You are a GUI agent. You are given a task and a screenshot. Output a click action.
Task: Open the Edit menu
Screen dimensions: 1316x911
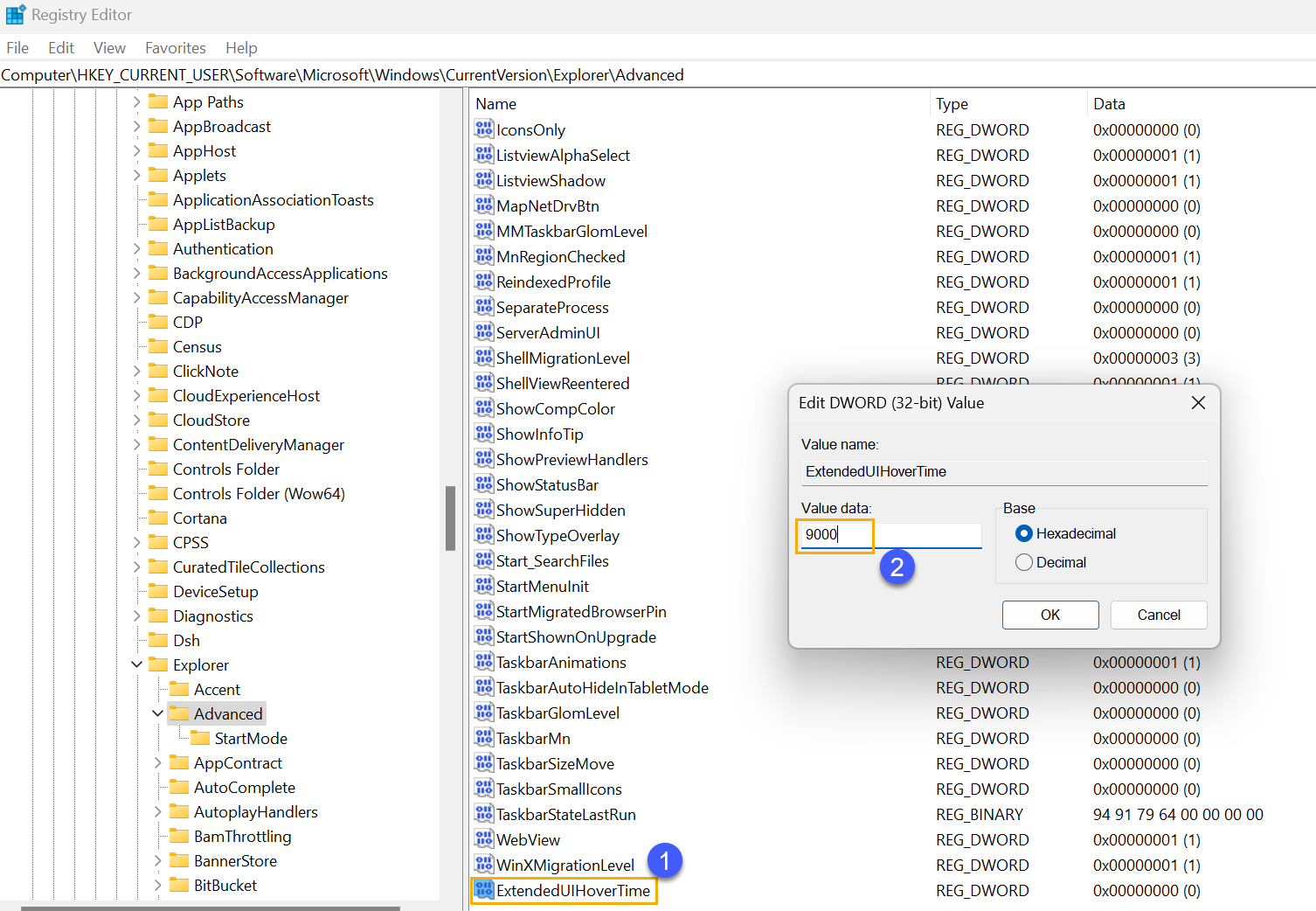click(61, 47)
